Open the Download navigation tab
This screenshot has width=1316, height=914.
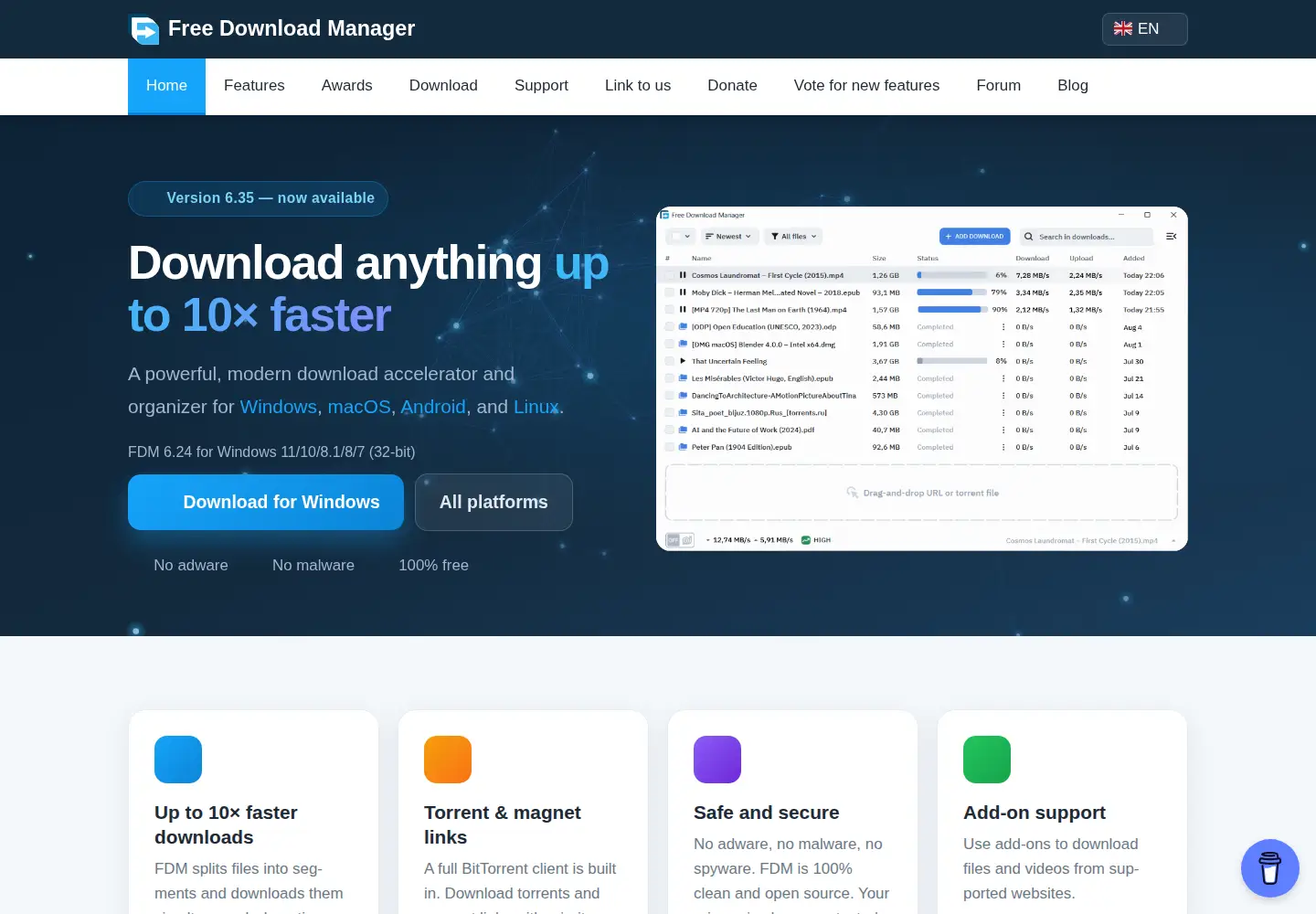click(443, 86)
